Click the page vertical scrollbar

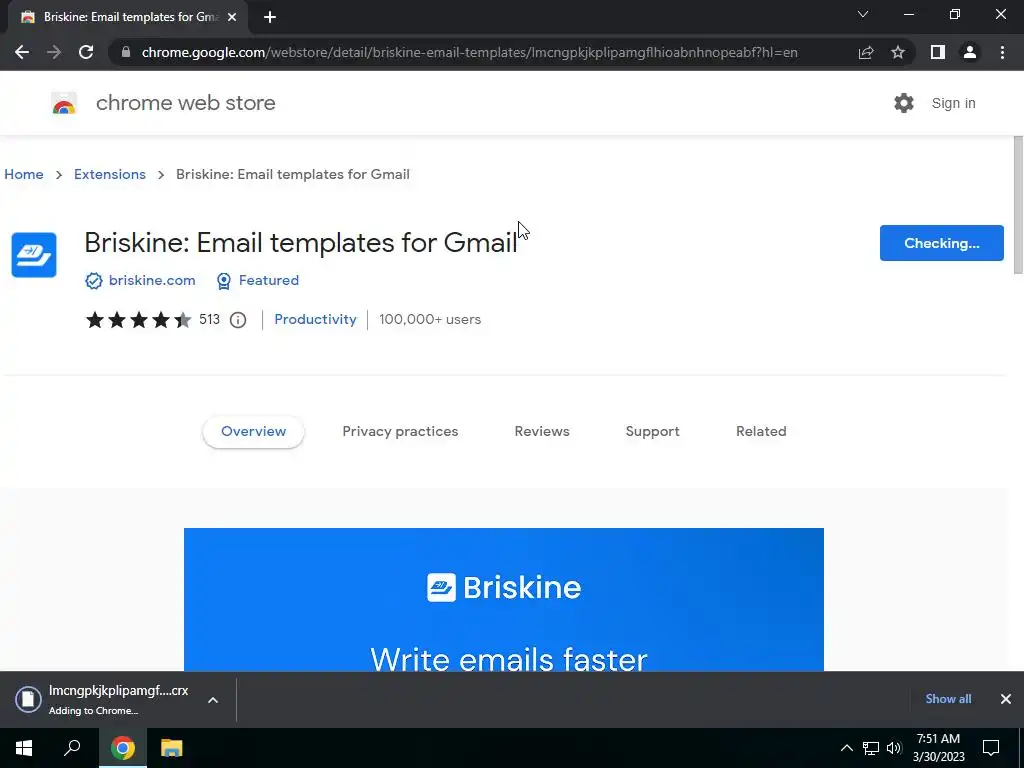[x=1018, y=206]
